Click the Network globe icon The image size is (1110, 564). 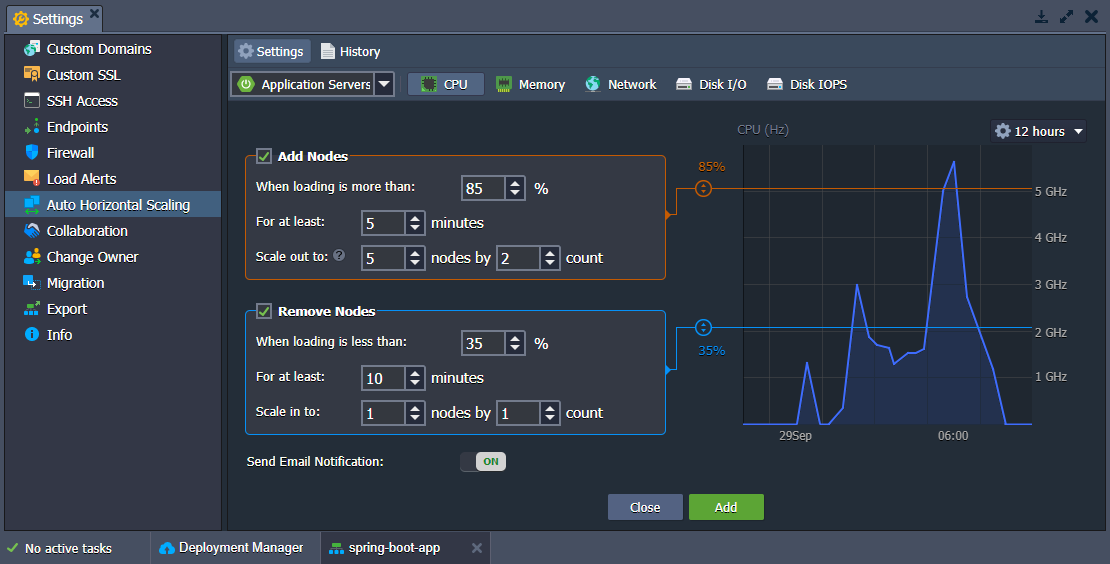(593, 84)
